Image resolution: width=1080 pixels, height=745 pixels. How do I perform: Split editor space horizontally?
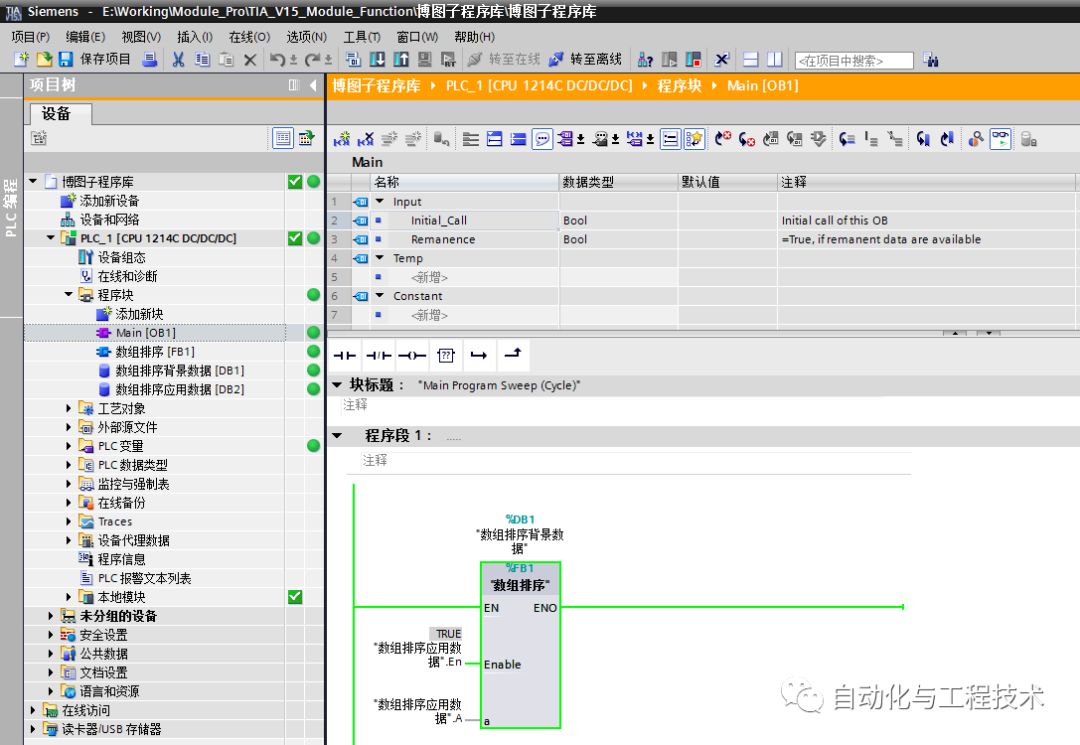(751, 60)
